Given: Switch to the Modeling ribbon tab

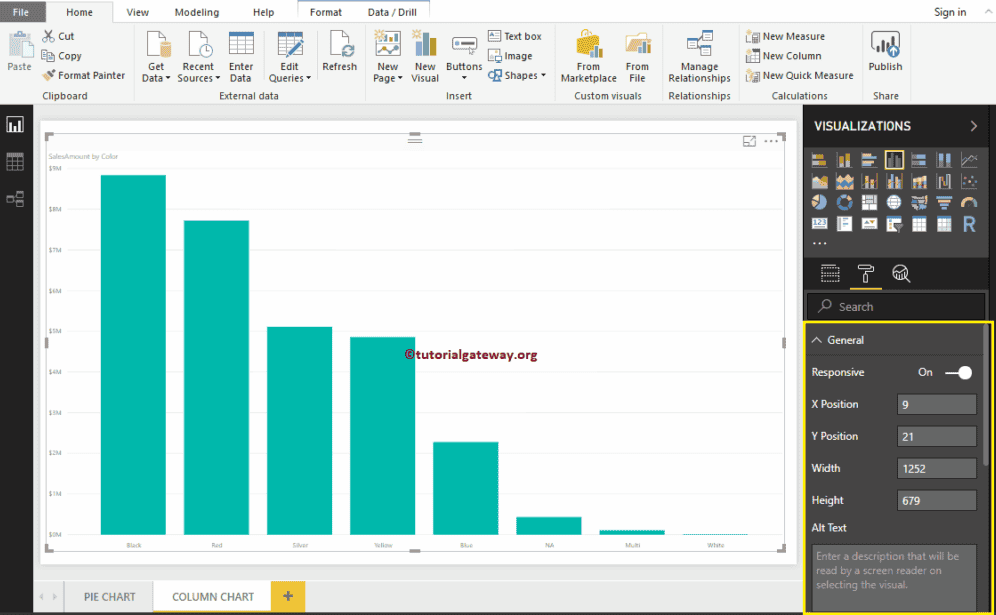Looking at the screenshot, I should tap(196, 12).
